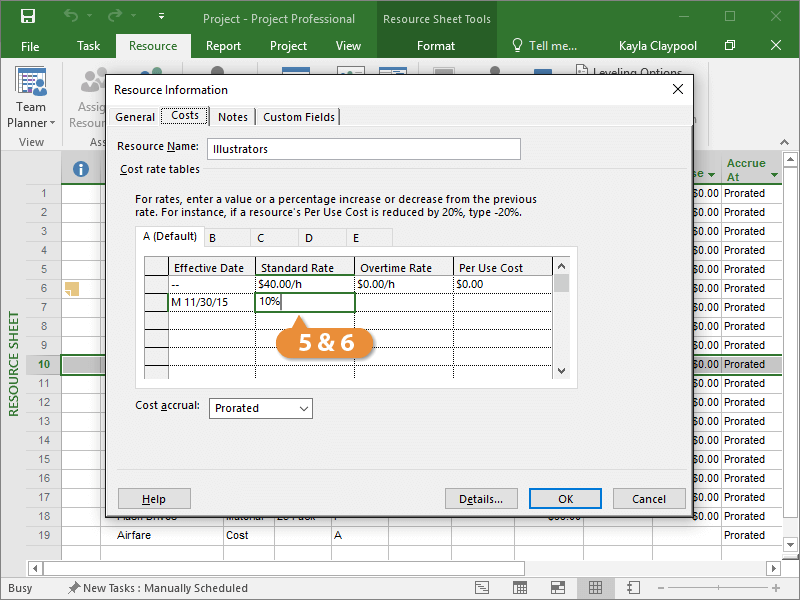The image size is (800, 600).
Task: Click the Save icon in the title bar
Action: [28, 17]
